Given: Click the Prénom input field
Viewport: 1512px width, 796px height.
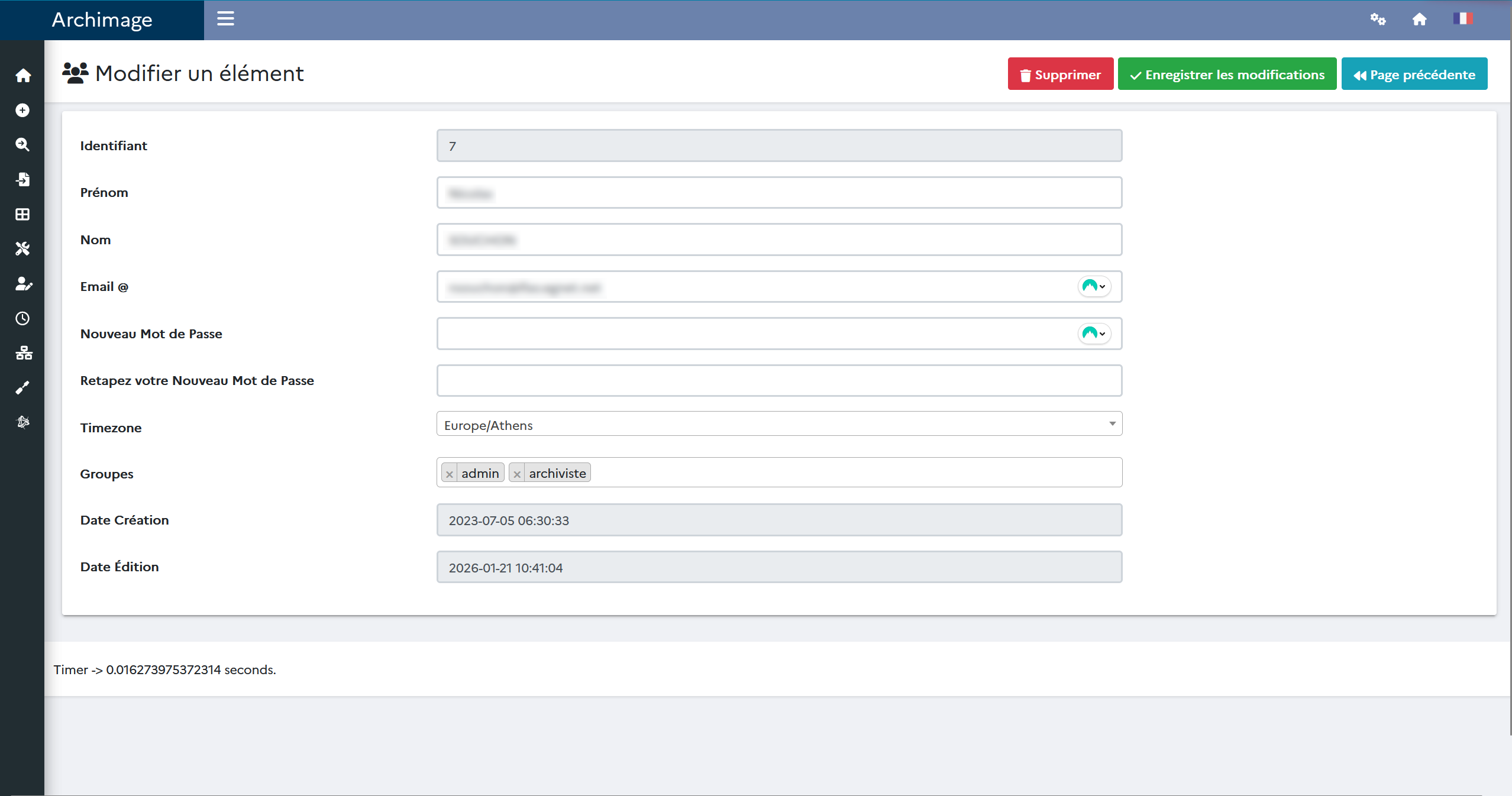Looking at the screenshot, I should click(x=779, y=193).
